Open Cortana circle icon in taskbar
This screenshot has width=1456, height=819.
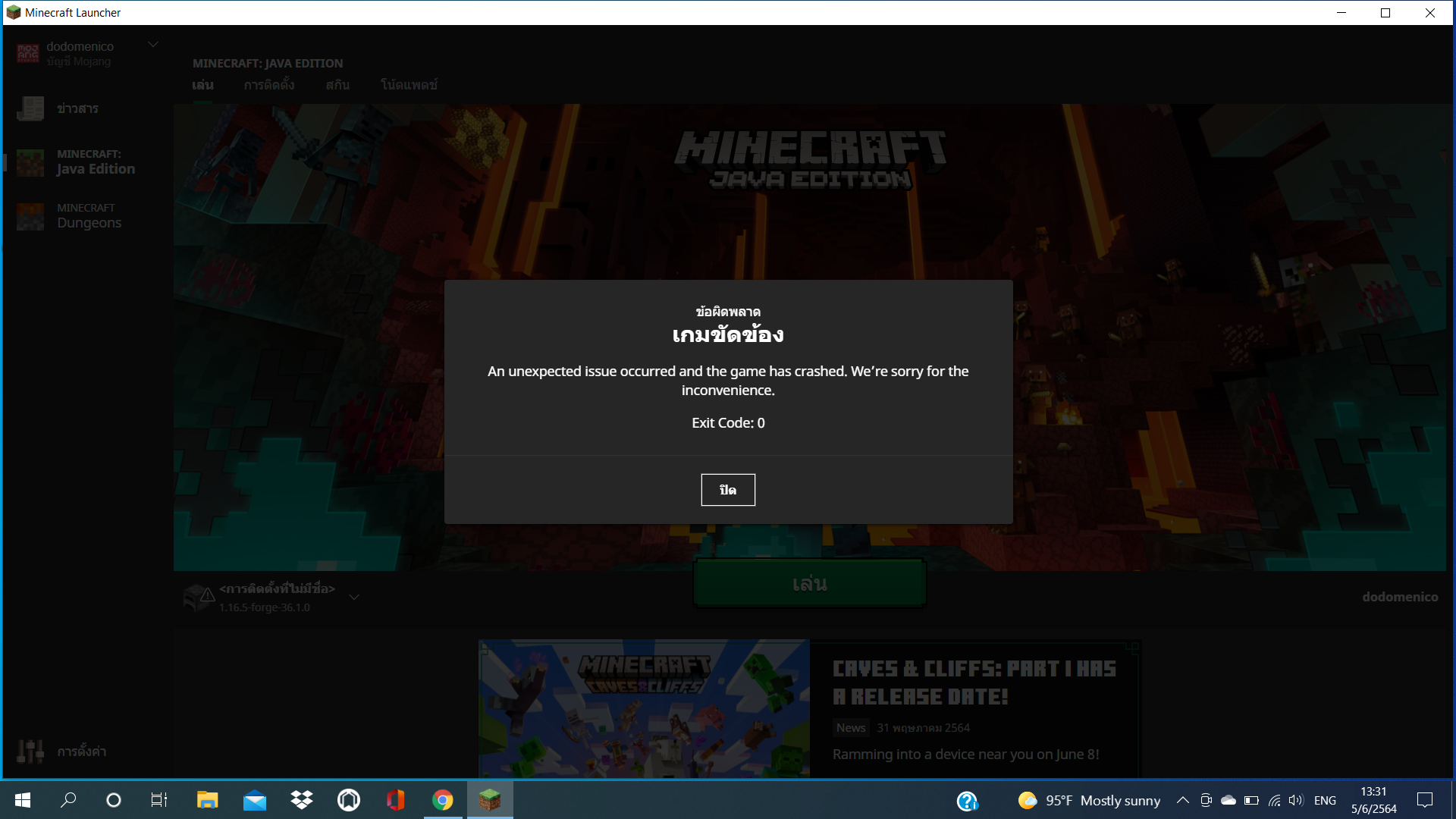pyautogui.click(x=114, y=800)
